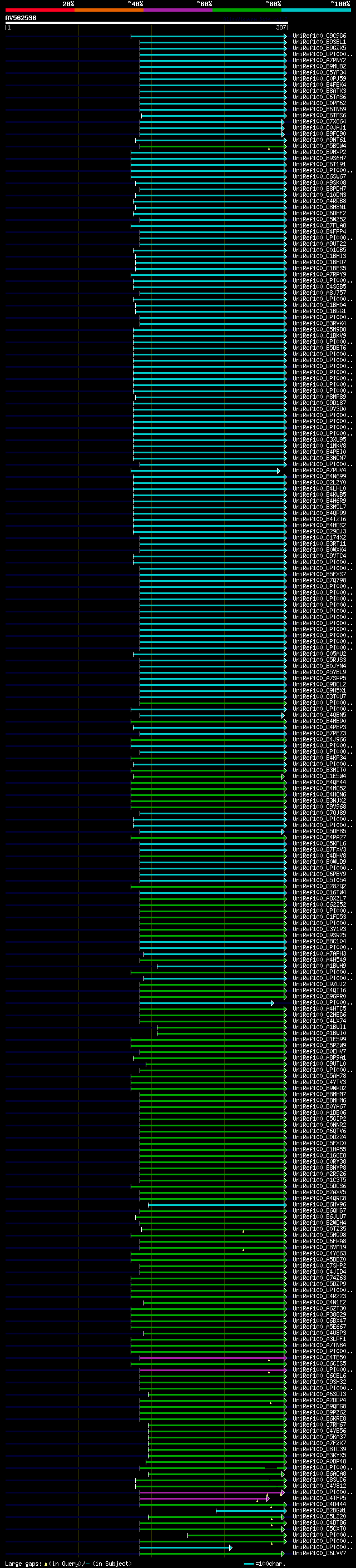
Task: Click the cyan alignment bar for UniRef100_Q9C9G6
Action: click(209, 36)
